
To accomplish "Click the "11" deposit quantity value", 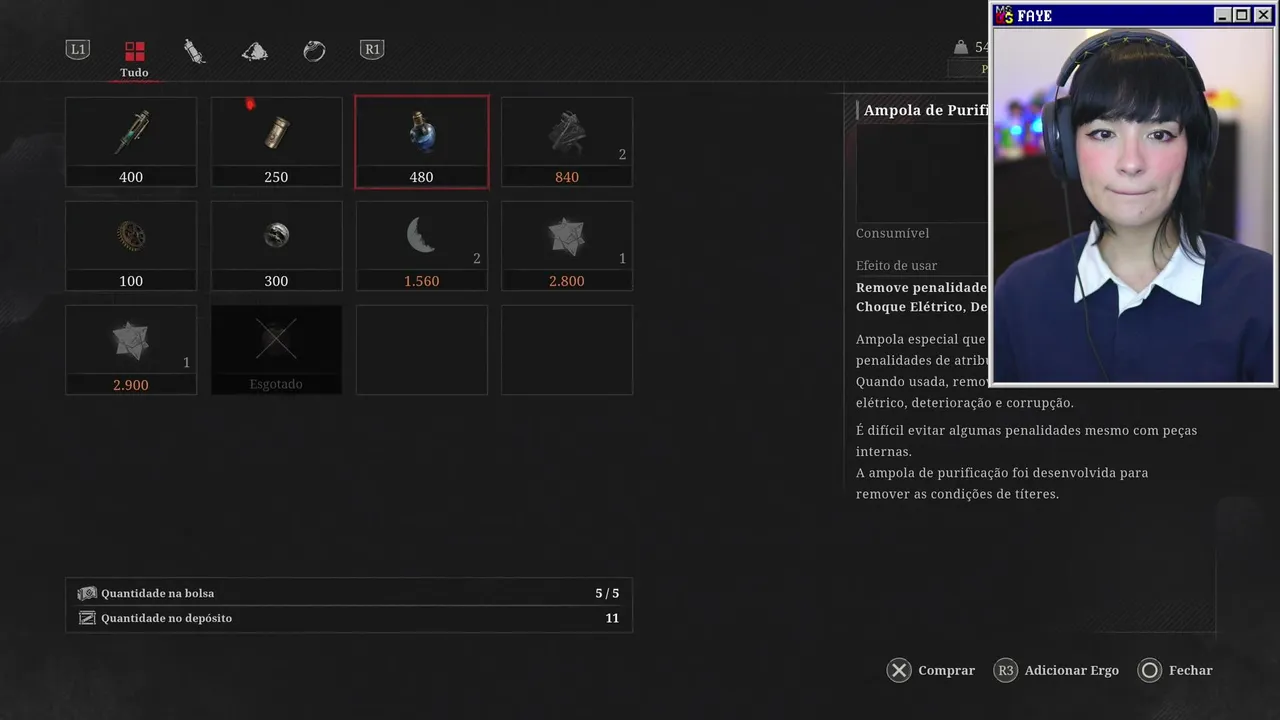I will click(x=612, y=618).
